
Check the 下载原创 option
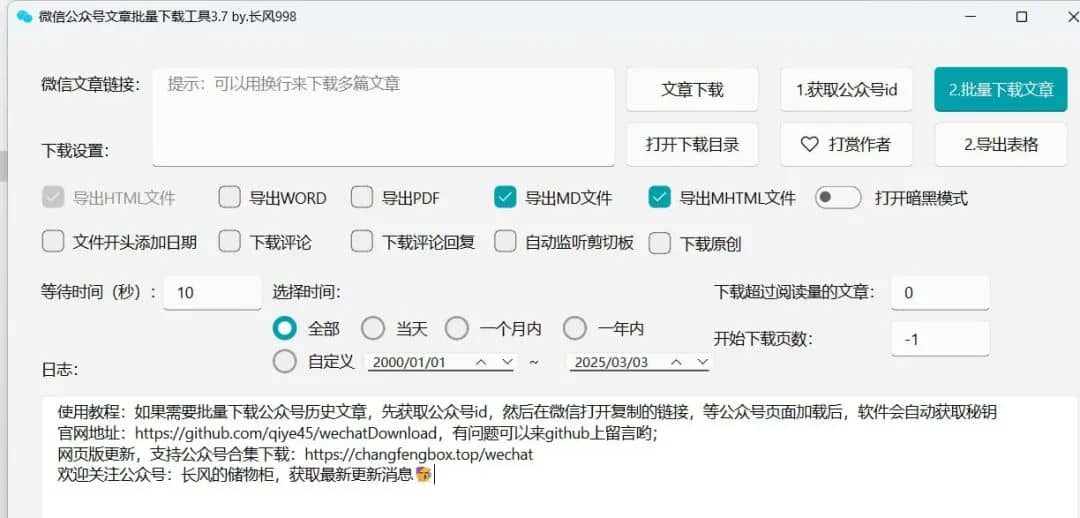point(659,243)
